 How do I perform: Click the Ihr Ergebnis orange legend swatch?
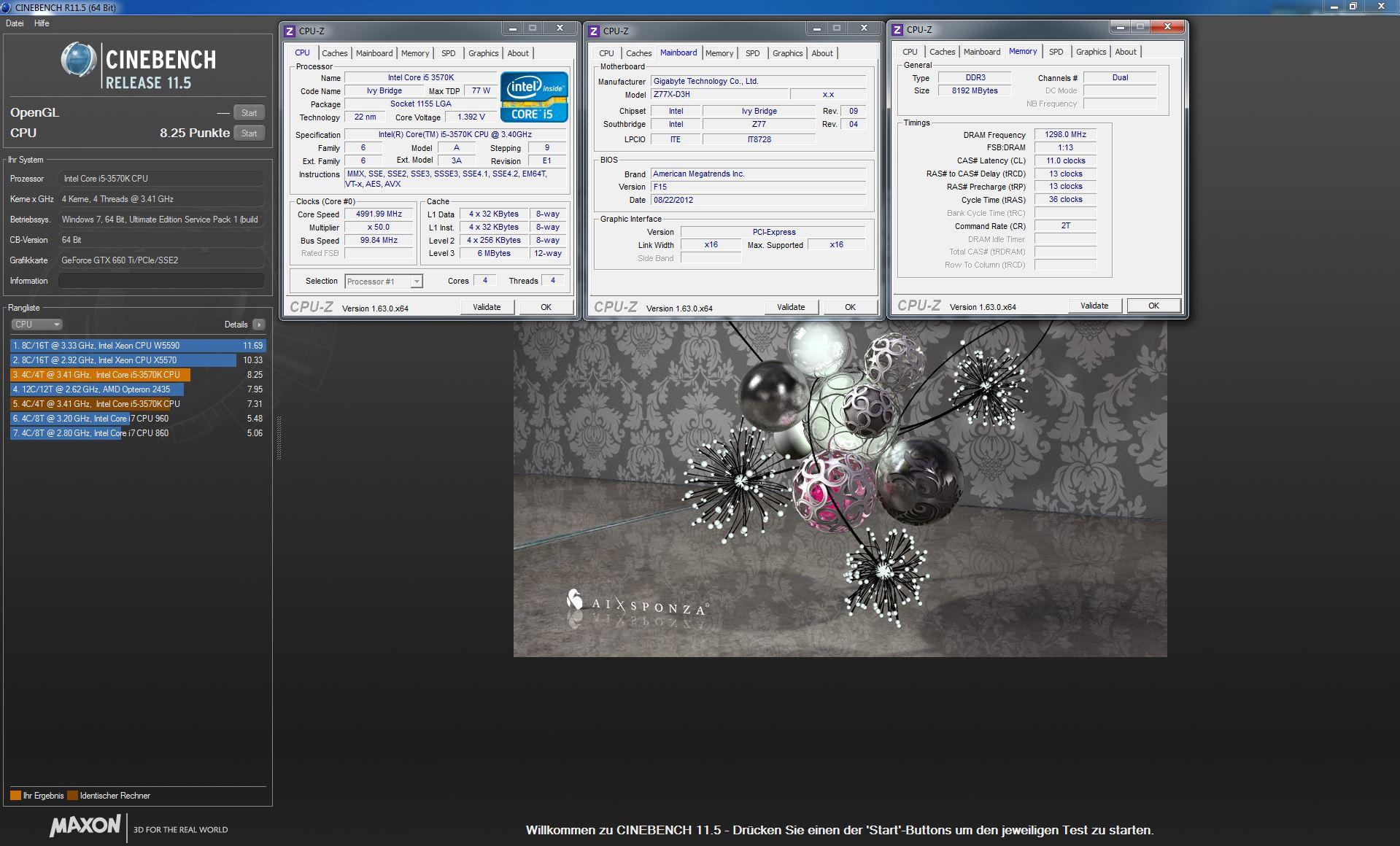click(15, 796)
